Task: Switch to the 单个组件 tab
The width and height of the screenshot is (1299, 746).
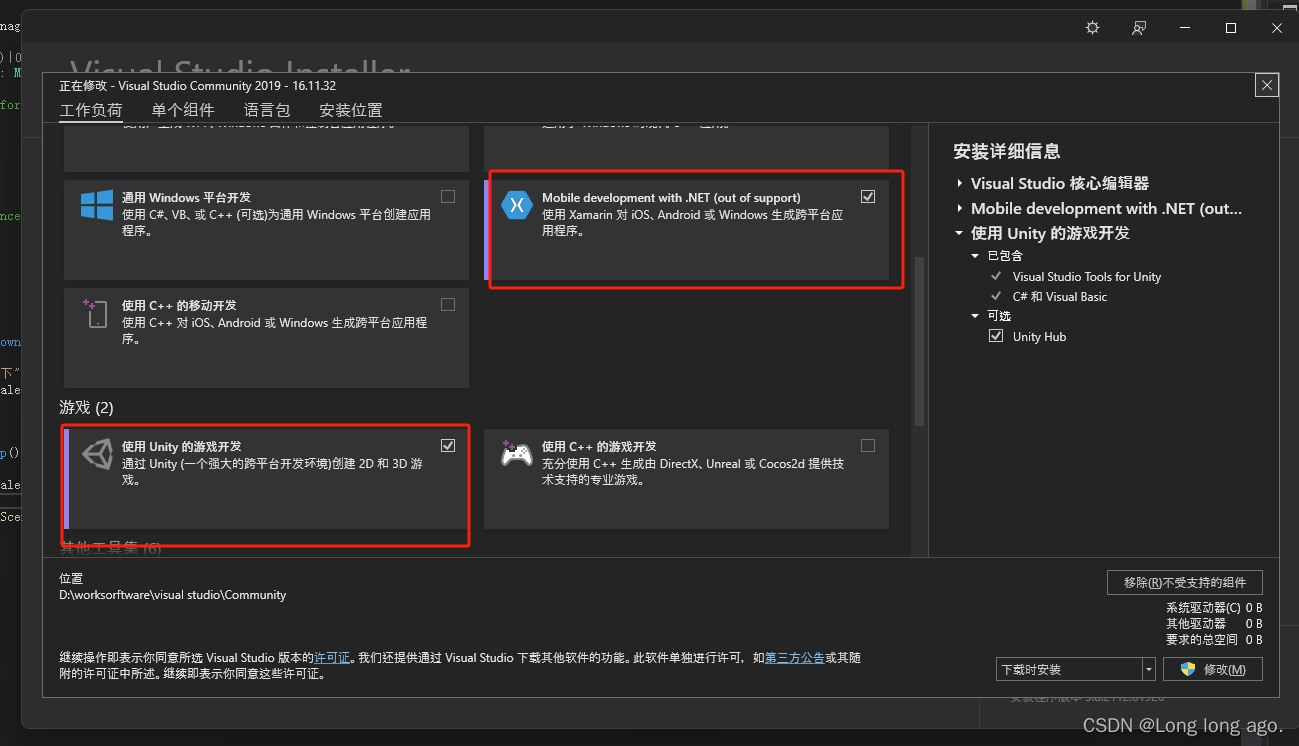Action: [183, 110]
